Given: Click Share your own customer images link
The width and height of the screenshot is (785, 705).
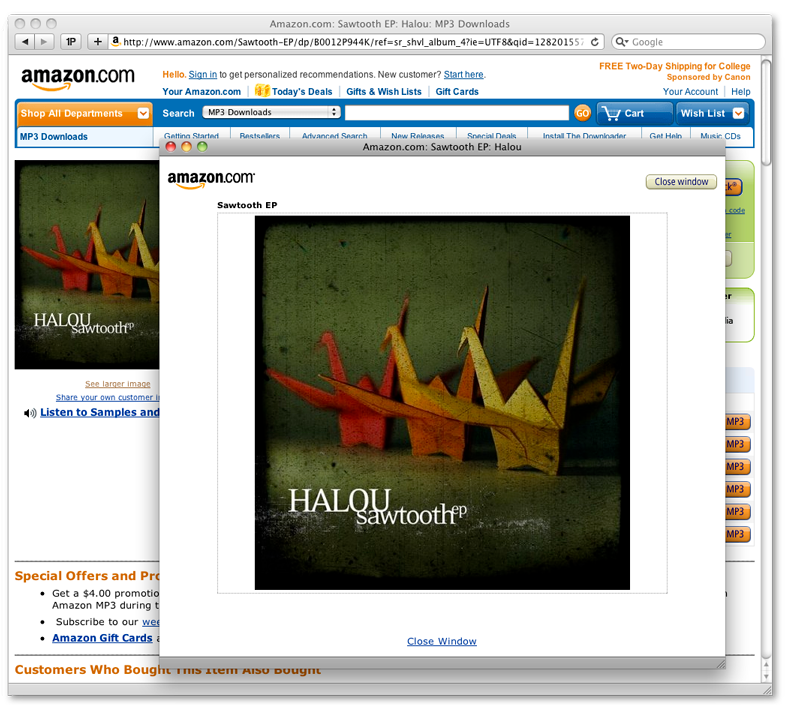Looking at the screenshot, I should tap(108, 397).
